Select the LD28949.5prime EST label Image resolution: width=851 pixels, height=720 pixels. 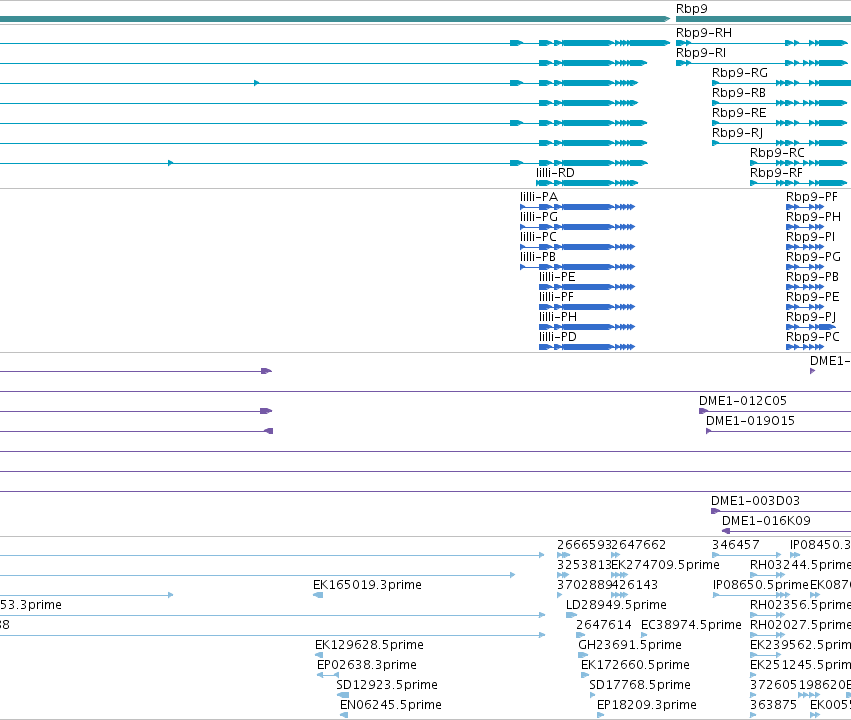click(x=616, y=606)
